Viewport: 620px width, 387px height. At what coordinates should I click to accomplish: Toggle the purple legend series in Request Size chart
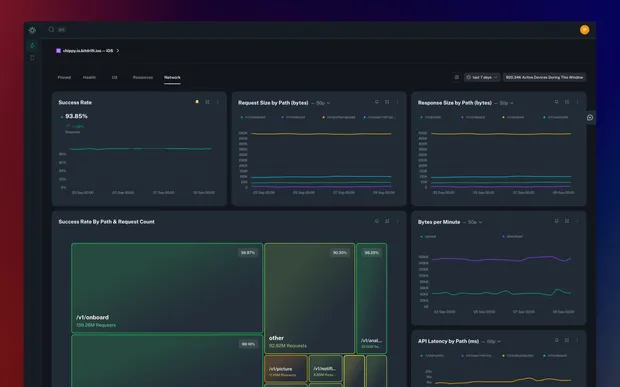point(293,117)
